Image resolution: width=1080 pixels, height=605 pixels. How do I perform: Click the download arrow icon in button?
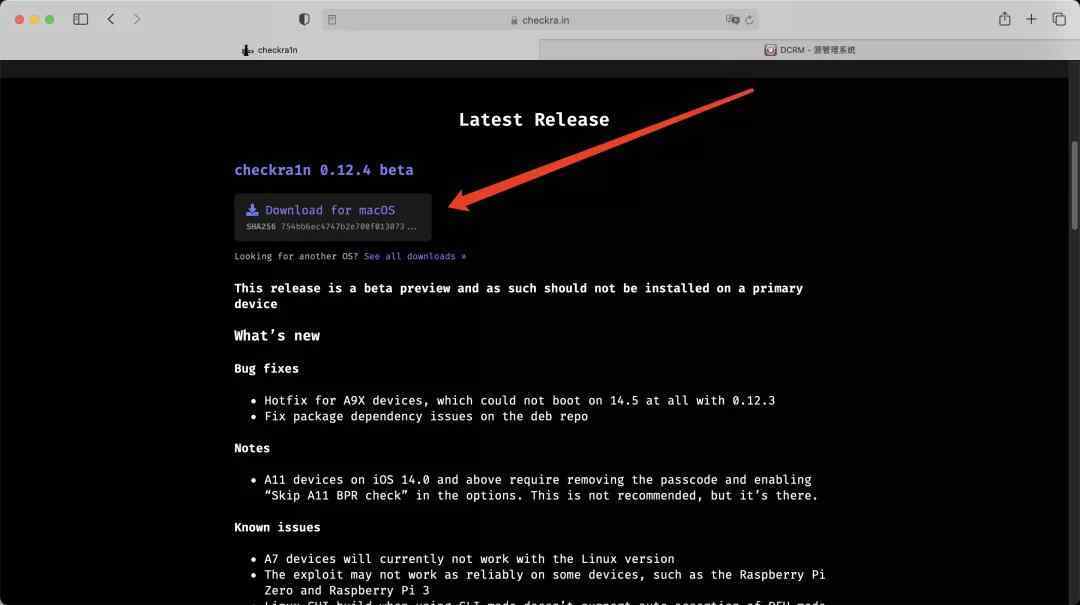(x=252, y=210)
